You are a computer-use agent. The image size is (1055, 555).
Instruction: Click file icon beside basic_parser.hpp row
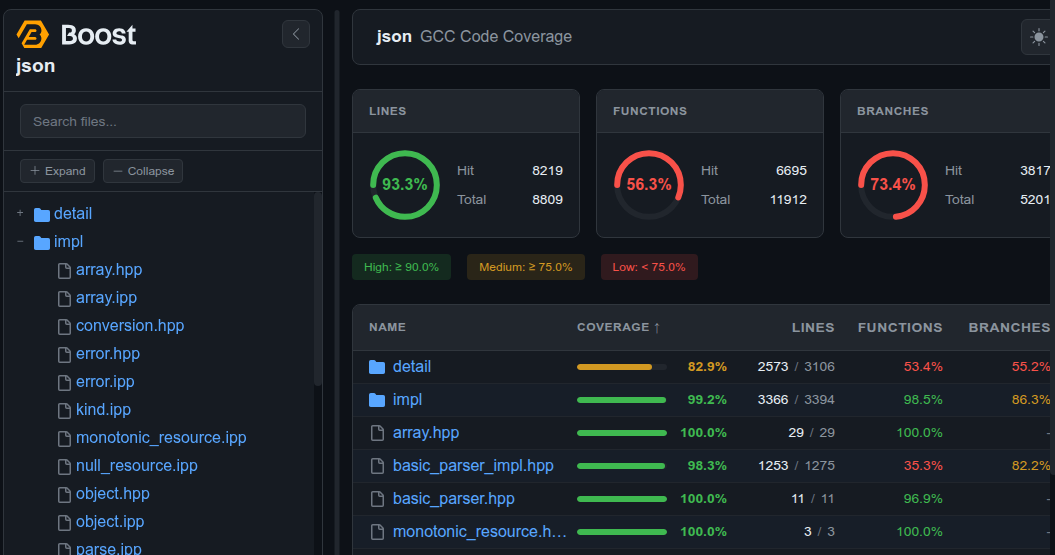click(377, 499)
